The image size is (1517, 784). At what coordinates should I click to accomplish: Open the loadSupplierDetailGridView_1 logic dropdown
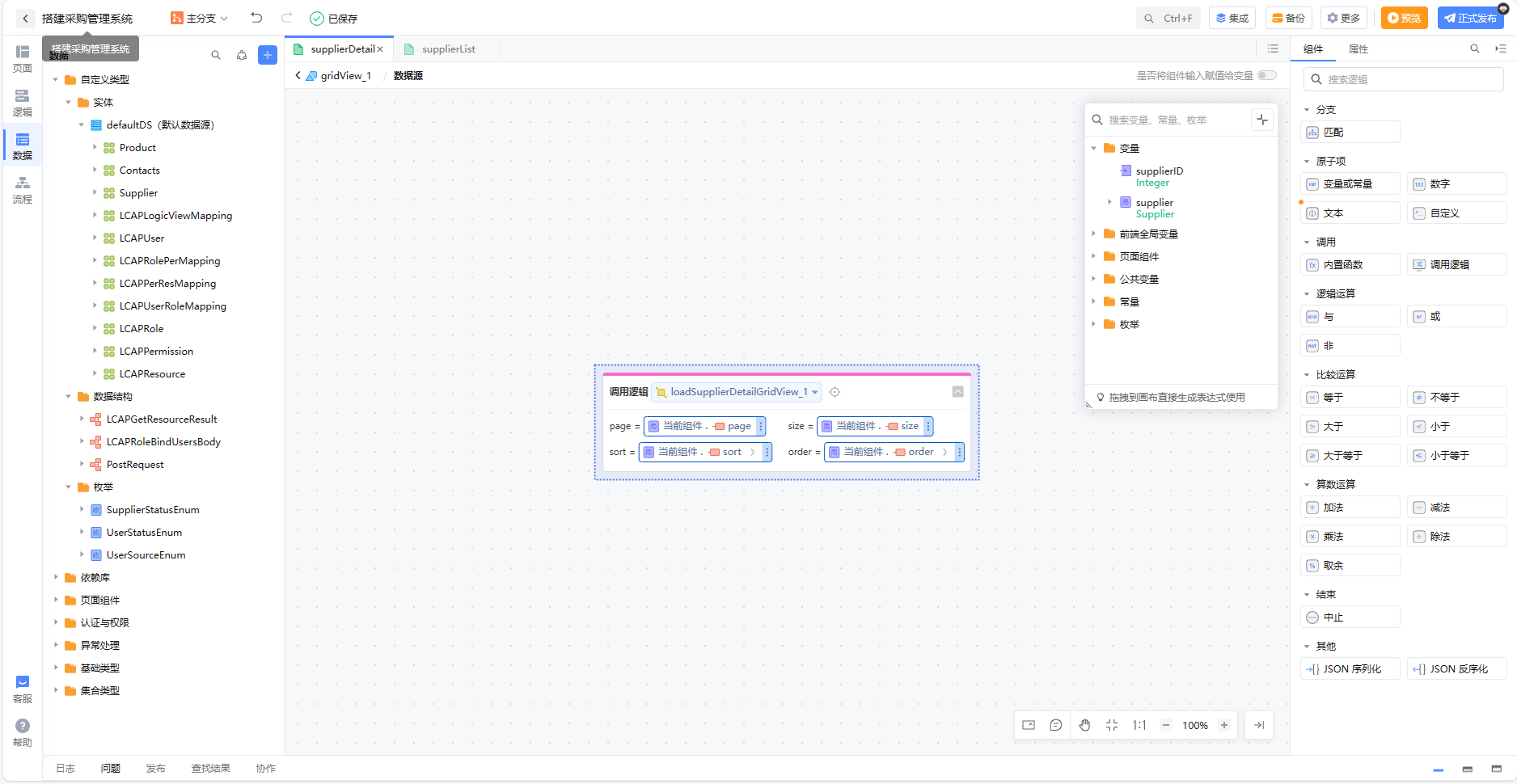click(x=737, y=392)
